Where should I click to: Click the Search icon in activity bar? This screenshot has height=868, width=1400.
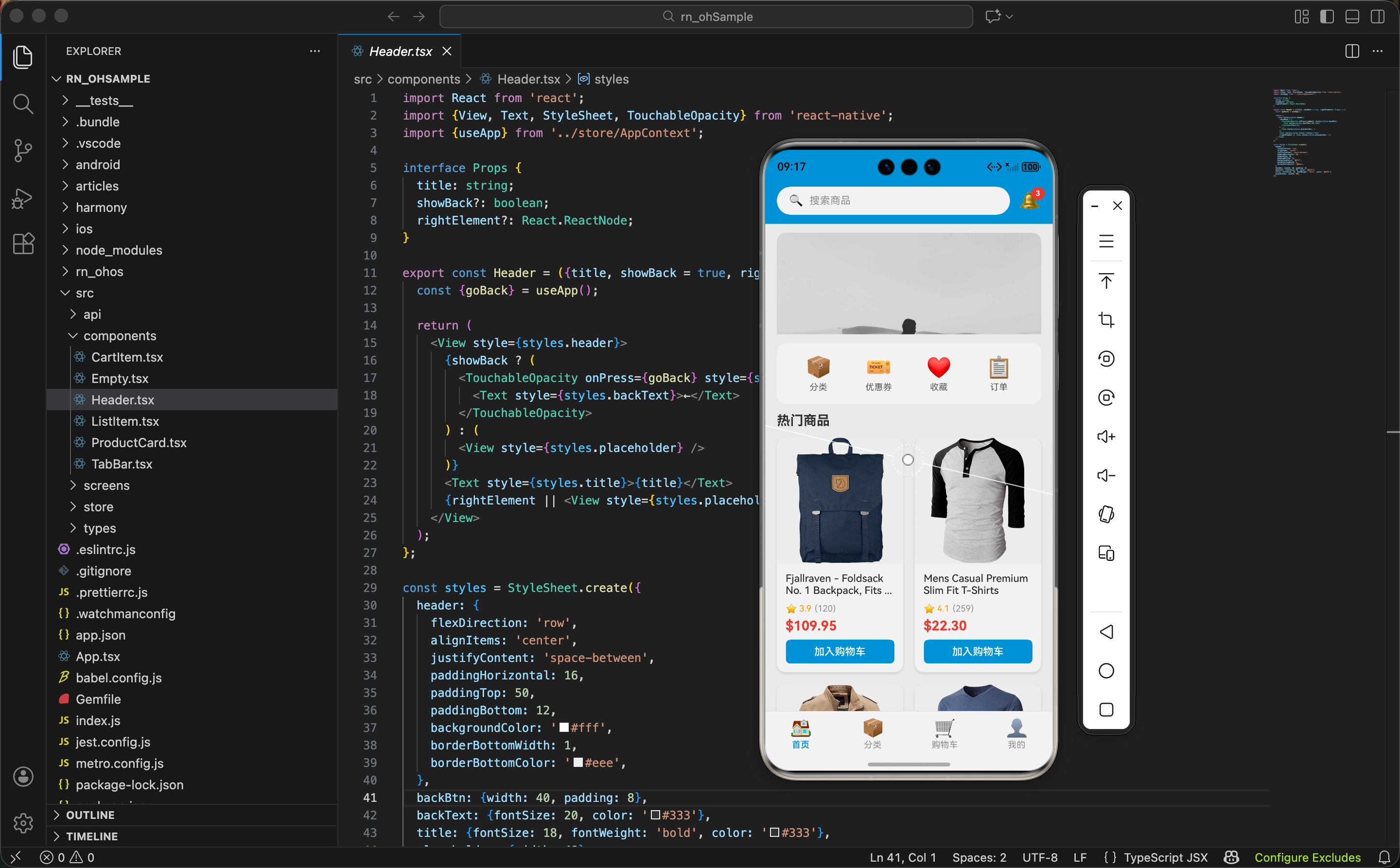pyautogui.click(x=22, y=104)
